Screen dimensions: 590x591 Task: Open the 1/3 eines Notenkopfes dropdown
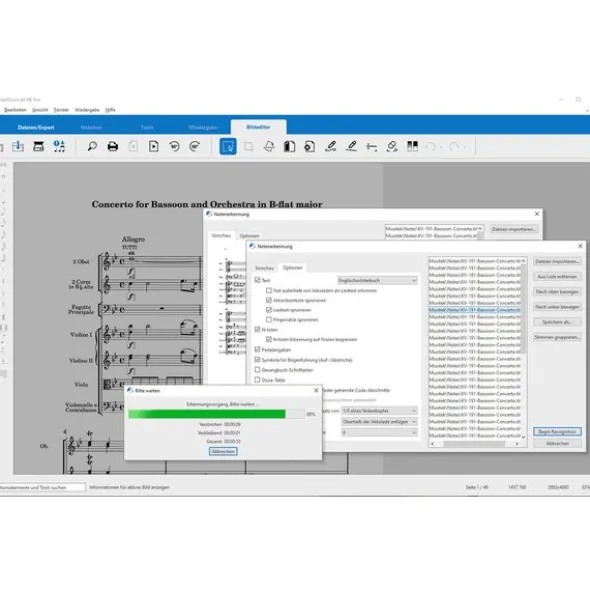(379, 410)
